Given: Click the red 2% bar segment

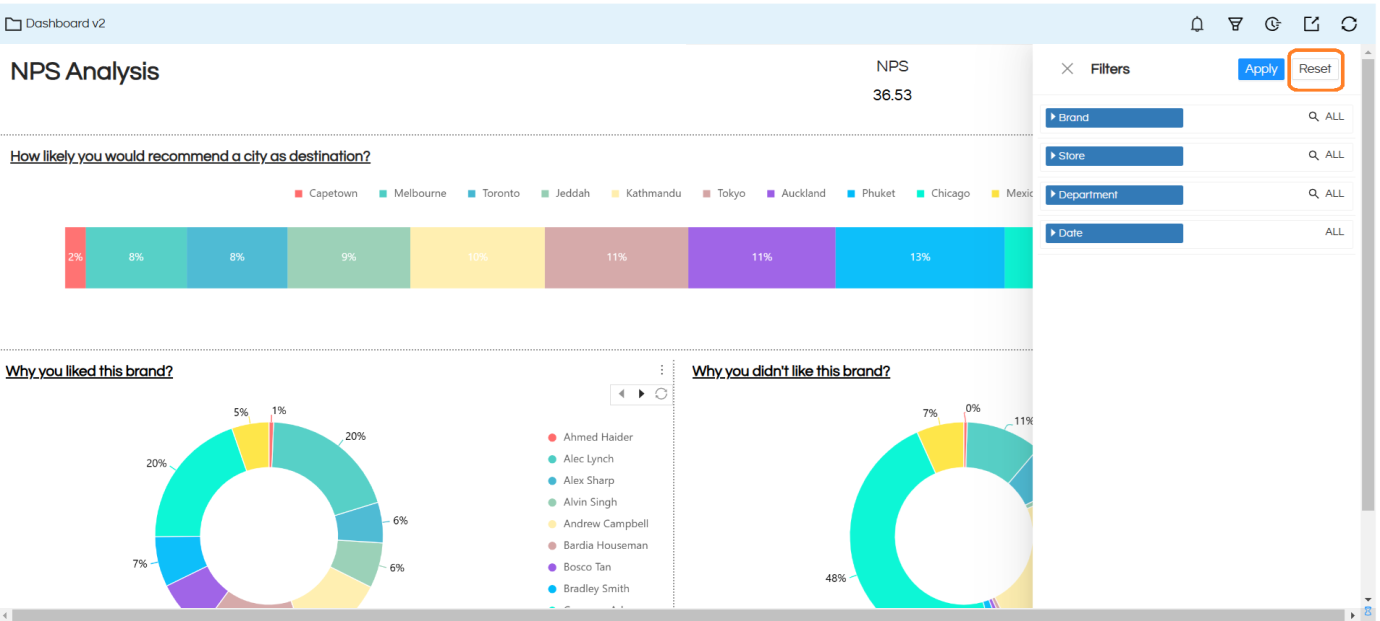Looking at the screenshot, I should coord(75,257).
